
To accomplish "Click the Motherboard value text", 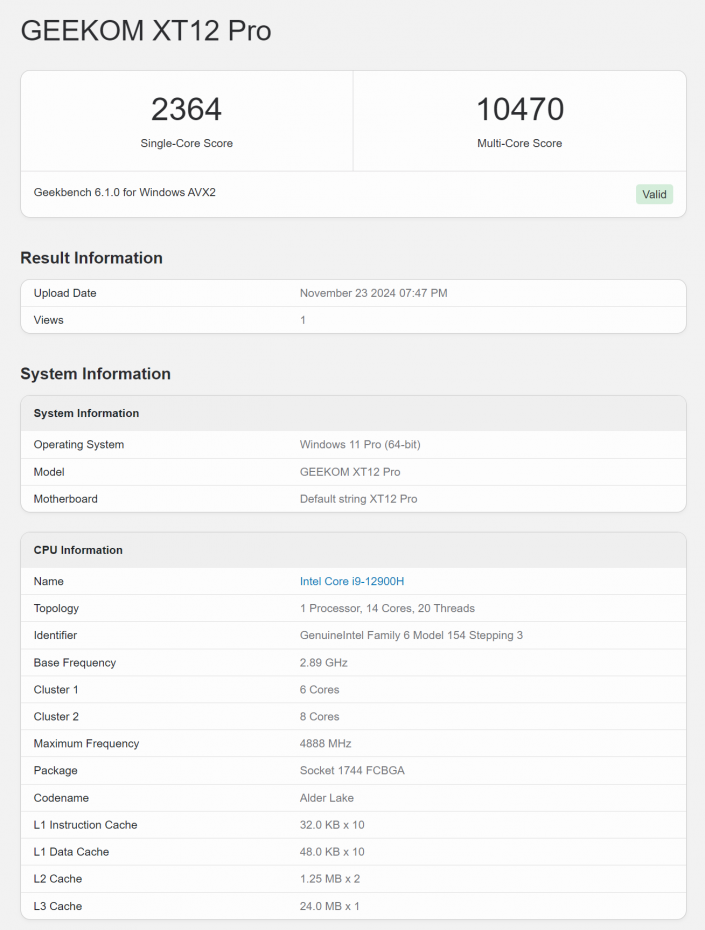I will pos(358,498).
